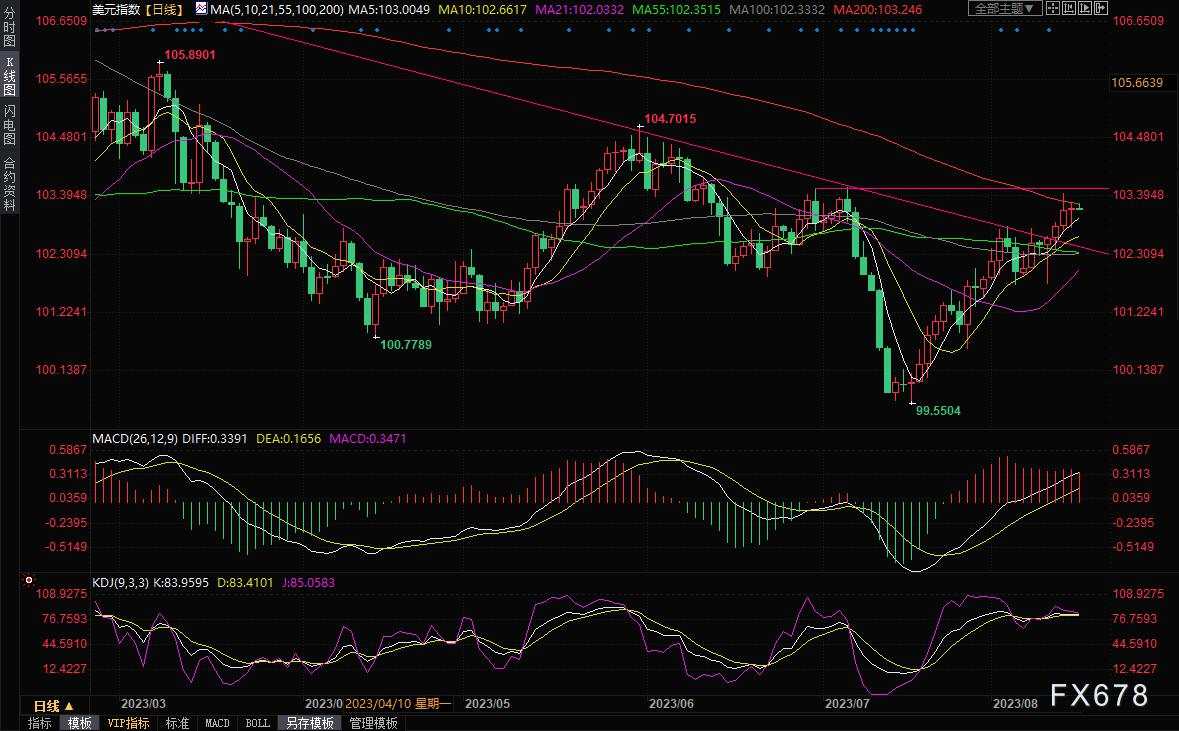Click the DEA:0.1656 value
This screenshot has width=1179, height=731.
[288, 438]
